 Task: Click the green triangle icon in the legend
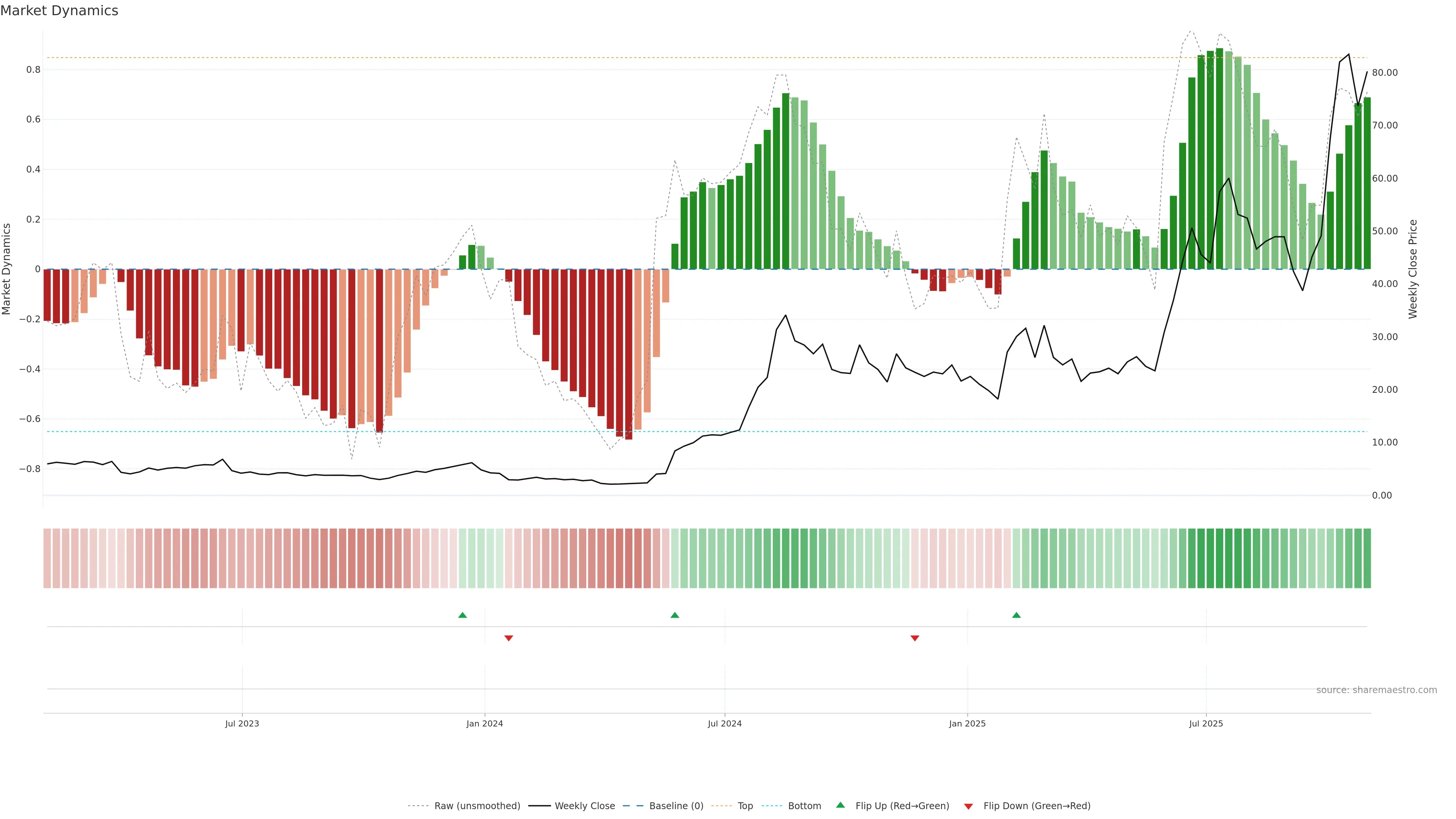tap(841, 805)
